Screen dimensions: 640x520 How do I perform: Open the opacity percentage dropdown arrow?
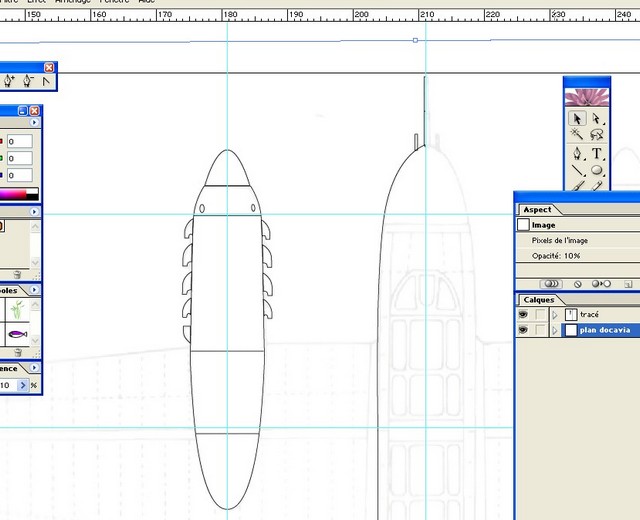coord(23,385)
